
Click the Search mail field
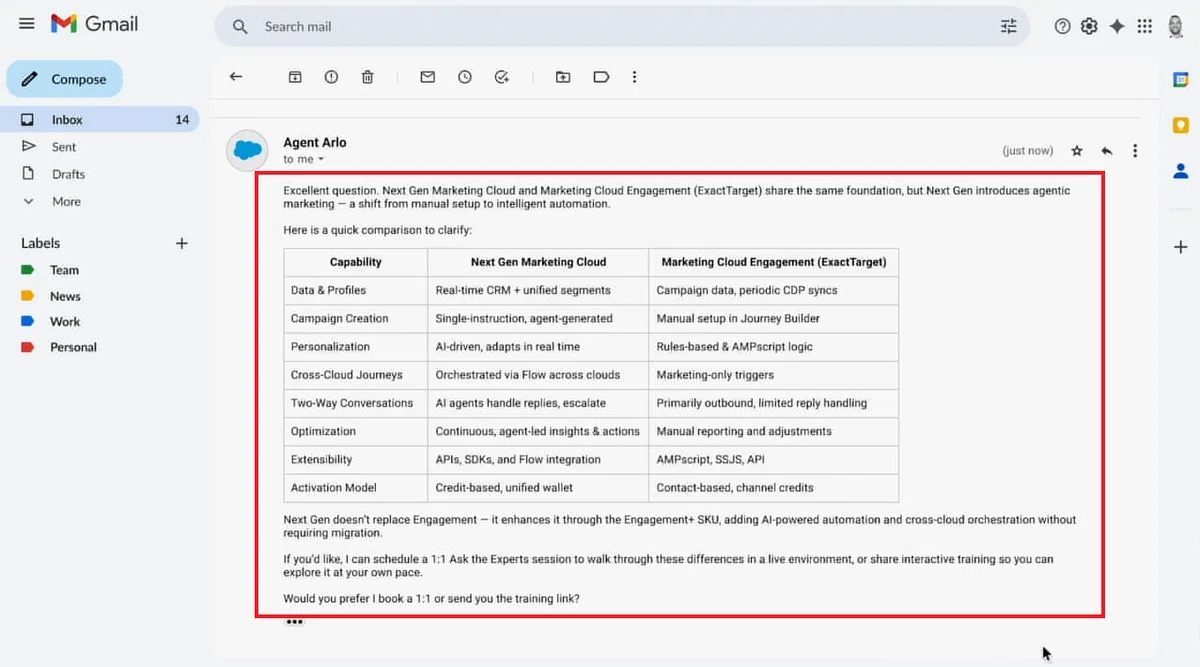[x=620, y=27]
